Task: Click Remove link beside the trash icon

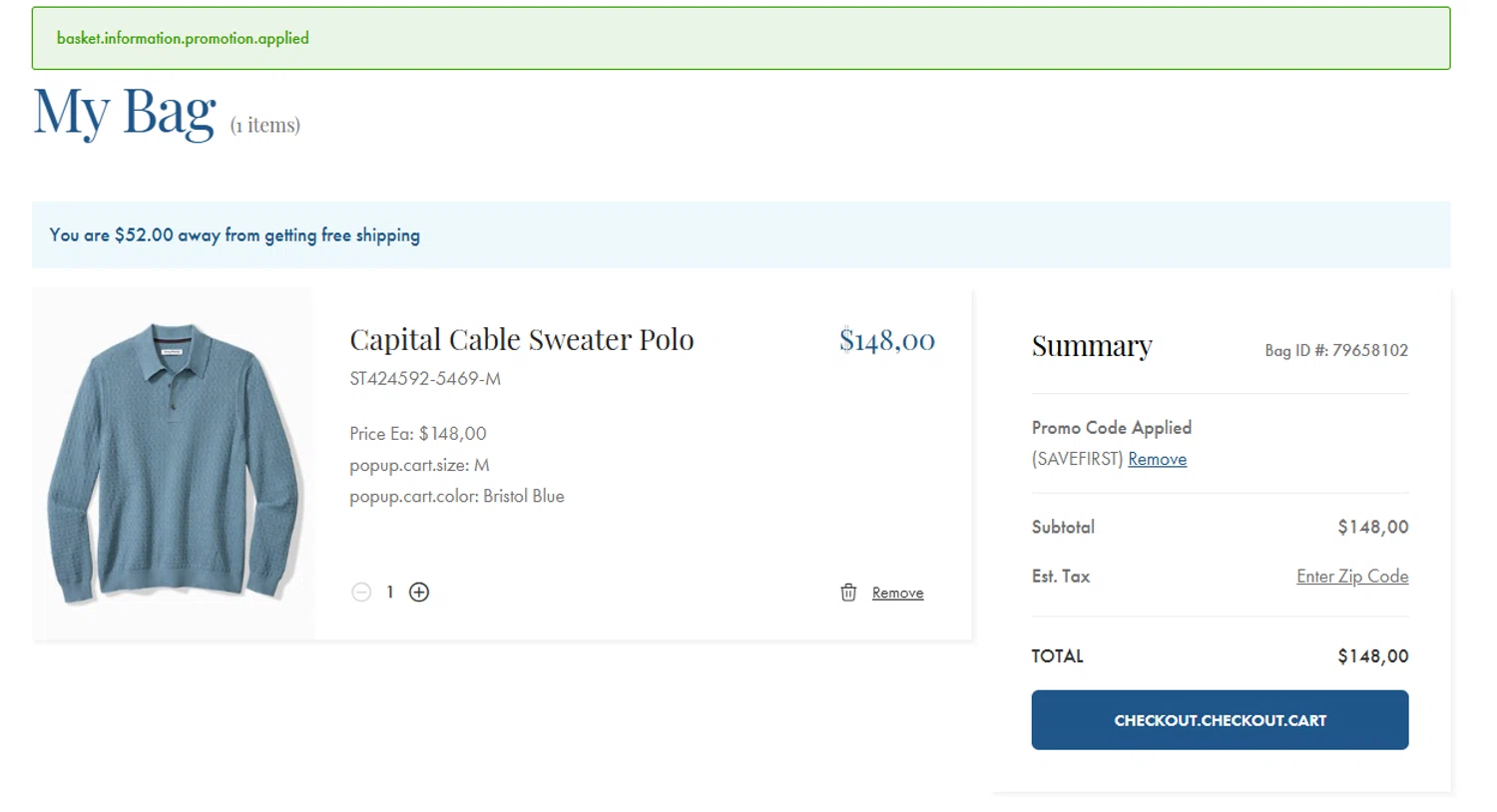Action: coord(897,593)
